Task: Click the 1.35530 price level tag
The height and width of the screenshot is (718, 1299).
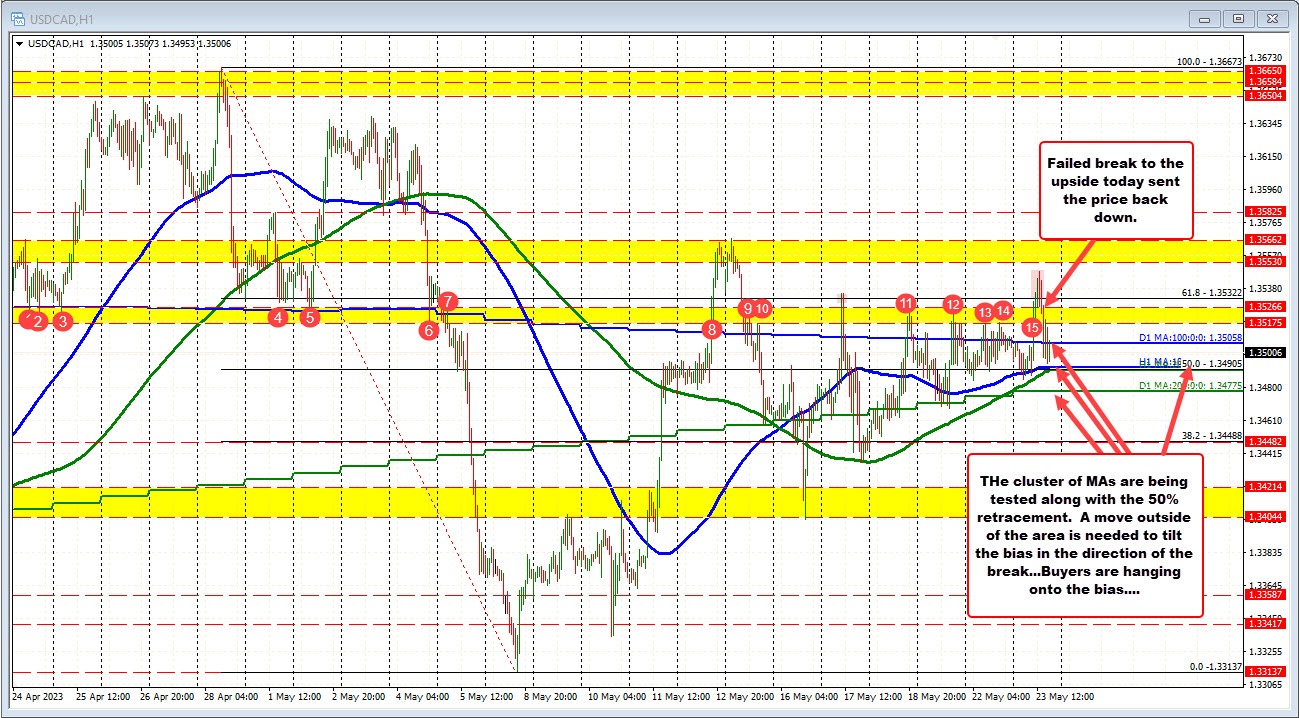Action: [1265, 262]
